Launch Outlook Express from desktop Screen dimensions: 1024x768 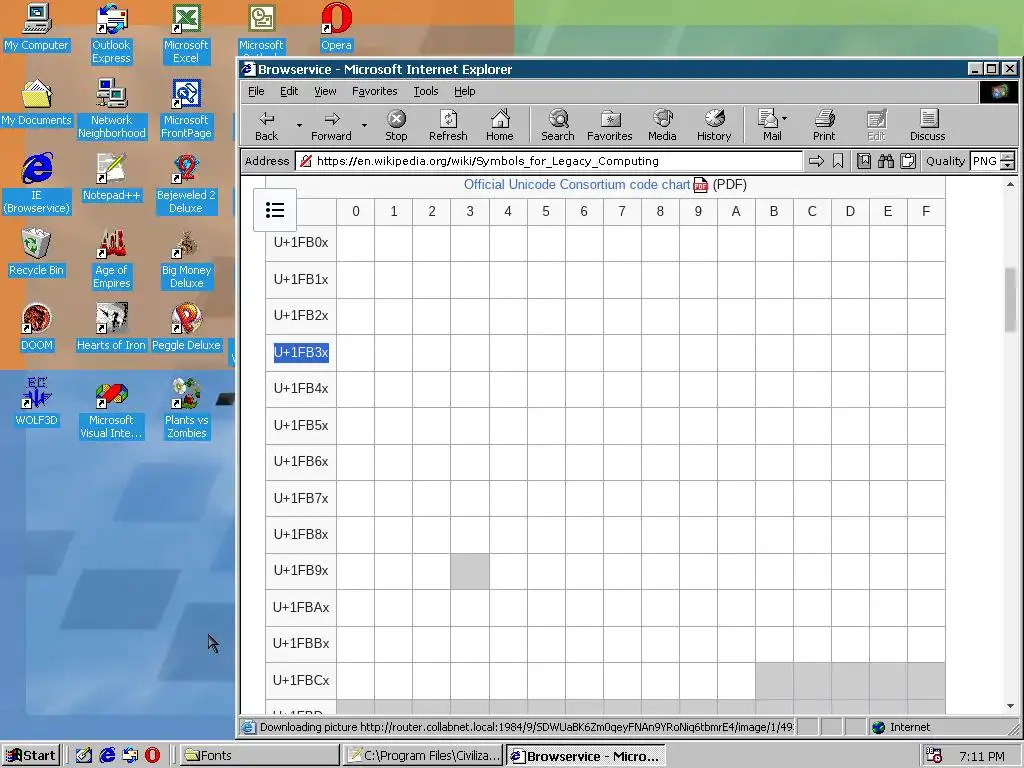pyautogui.click(x=111, y=33)
